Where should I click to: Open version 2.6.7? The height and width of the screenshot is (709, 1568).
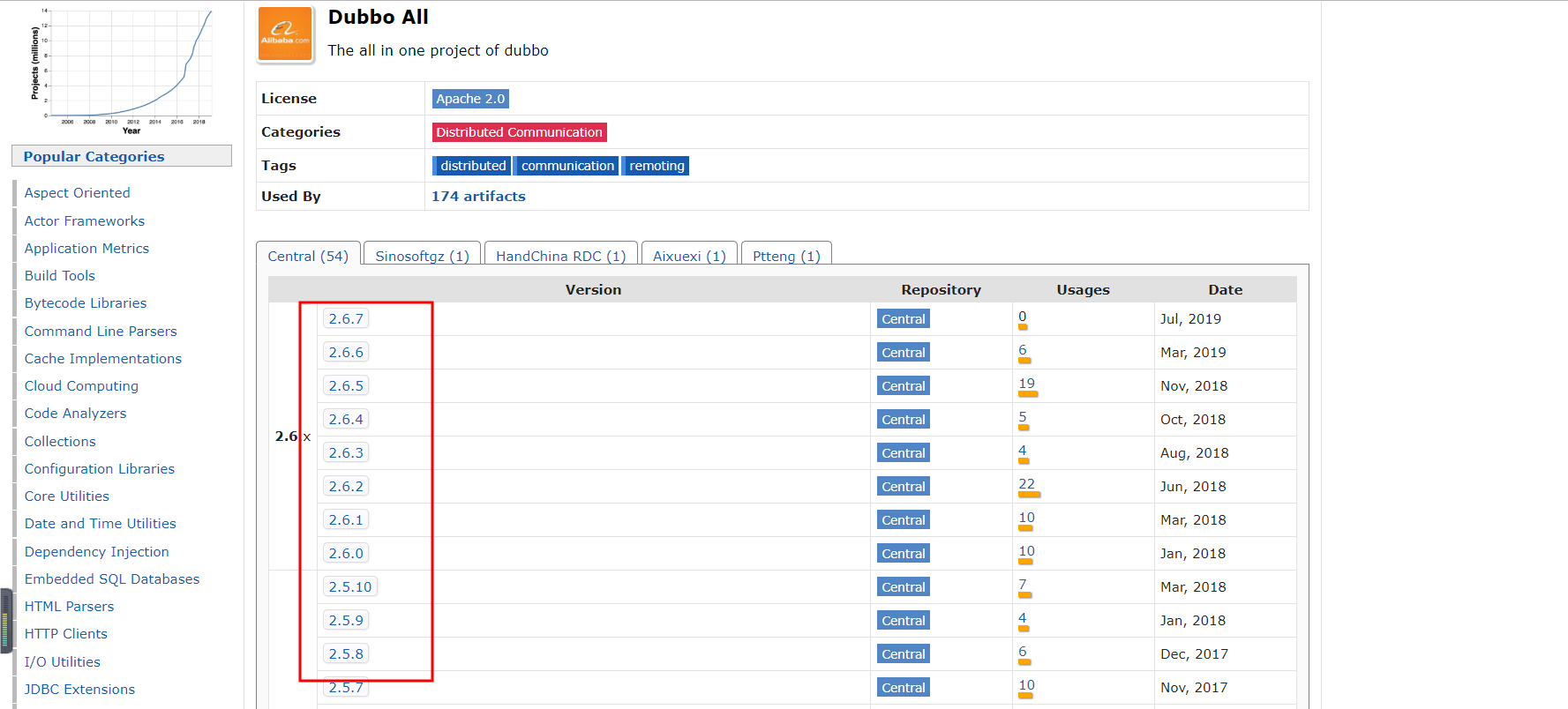click(346, 319)
